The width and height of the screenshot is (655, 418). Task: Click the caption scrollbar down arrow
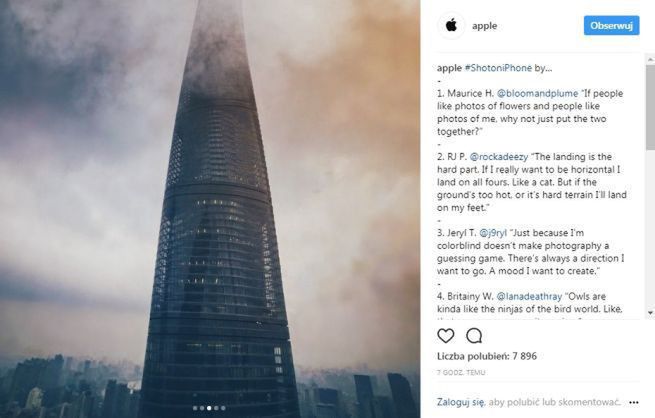(650, 313)
